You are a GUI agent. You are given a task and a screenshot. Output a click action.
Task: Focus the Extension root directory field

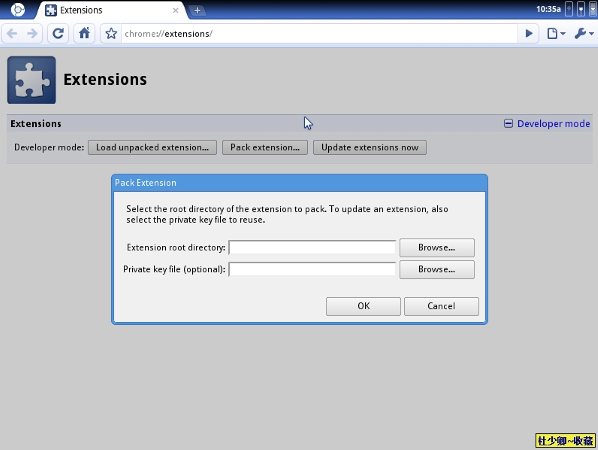pos(312,248)
